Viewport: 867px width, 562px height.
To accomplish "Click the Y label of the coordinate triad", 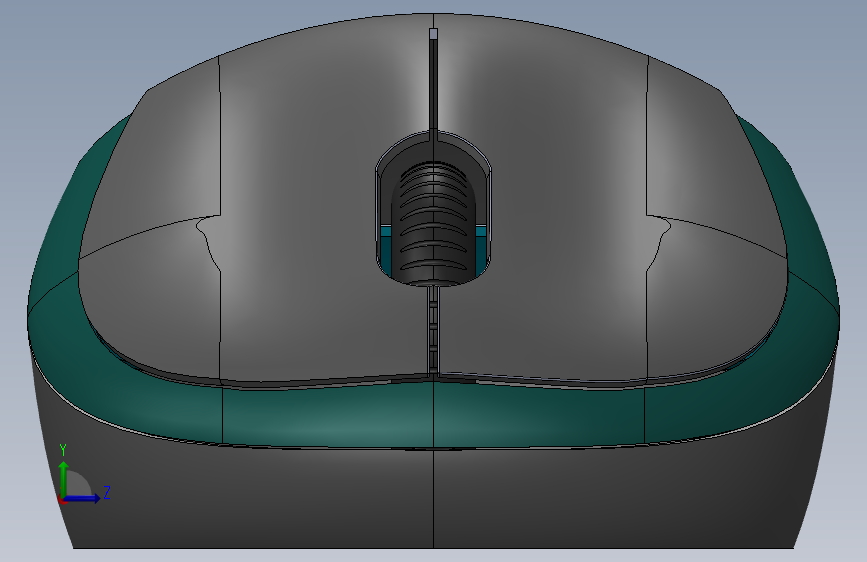I will pyautogui.click(x=63, y=450).
